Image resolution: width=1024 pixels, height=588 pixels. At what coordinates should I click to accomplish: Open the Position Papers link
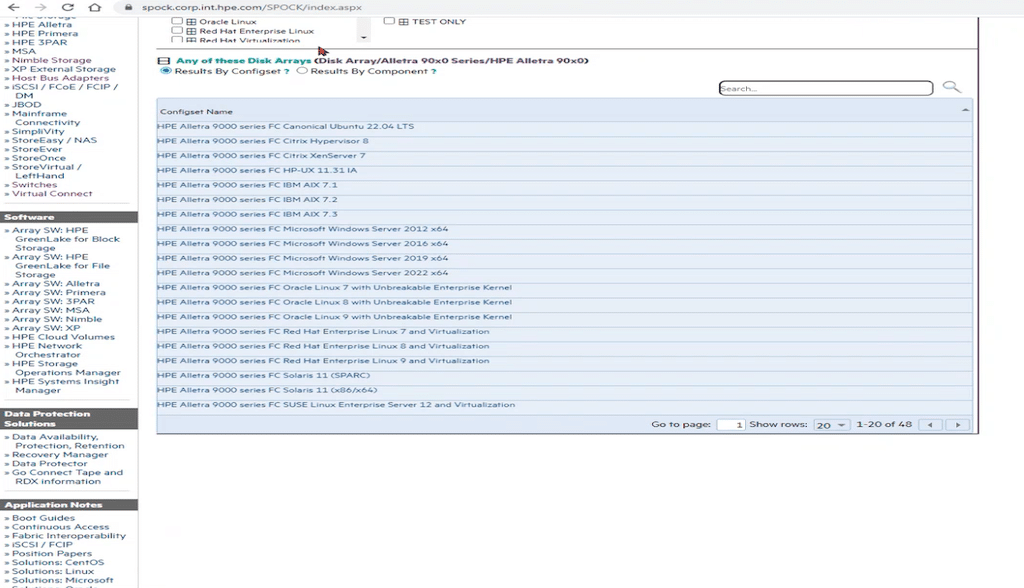[x=52, y=553]
